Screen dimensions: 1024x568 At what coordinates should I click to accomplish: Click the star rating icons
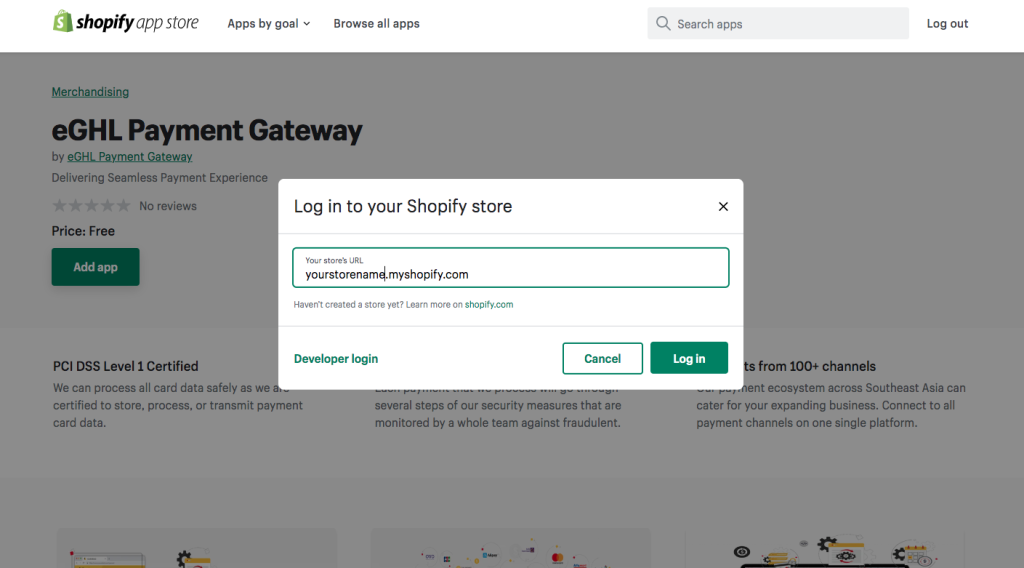(x=91, y=206)
